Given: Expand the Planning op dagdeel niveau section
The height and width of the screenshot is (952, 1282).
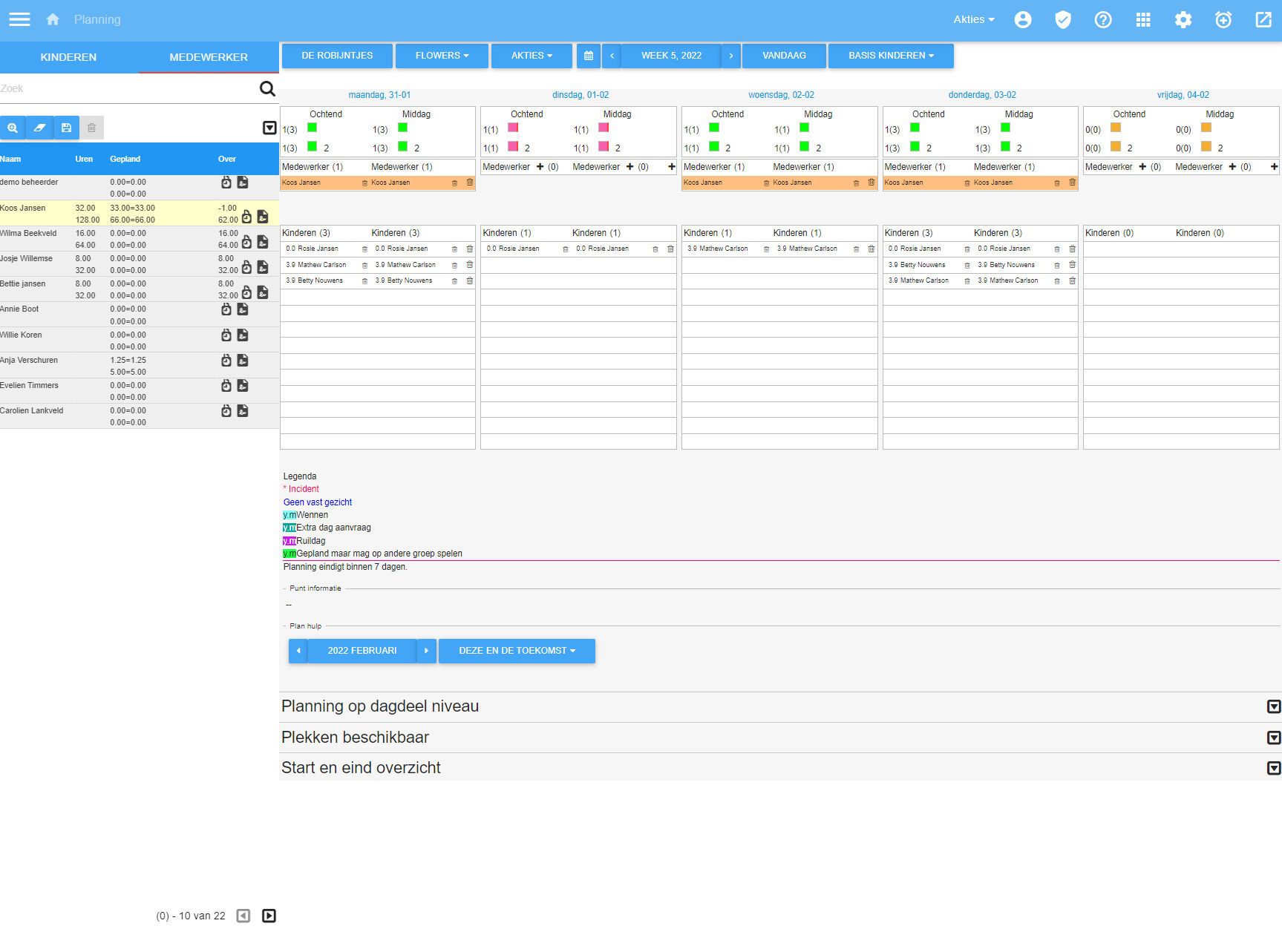Looking at the screenshot, I should (x=1272, y=706).
